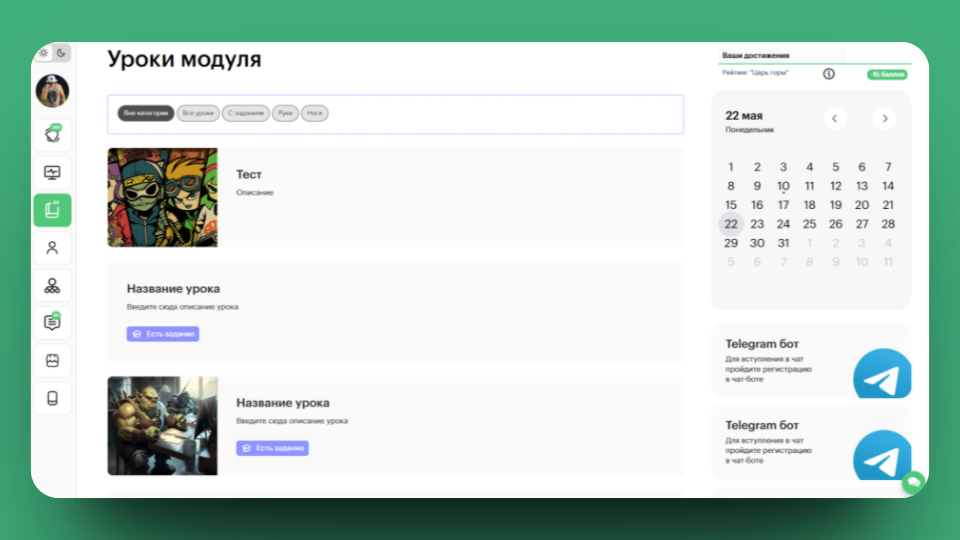Viewport: 960px width, 540px height.
Task: Go to next month in calendar
Action: [883, 119]
